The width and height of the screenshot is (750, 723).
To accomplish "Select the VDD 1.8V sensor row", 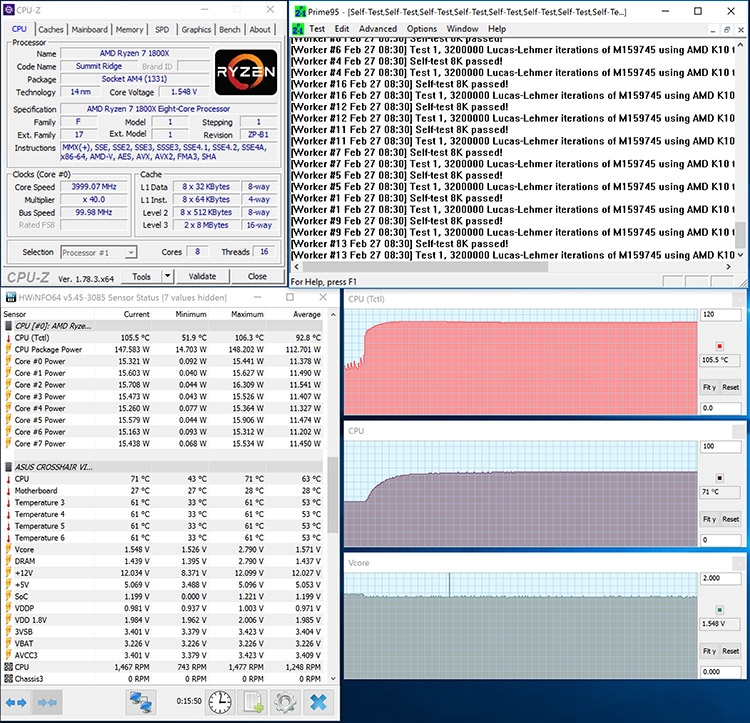I will [x=163, y=620].
